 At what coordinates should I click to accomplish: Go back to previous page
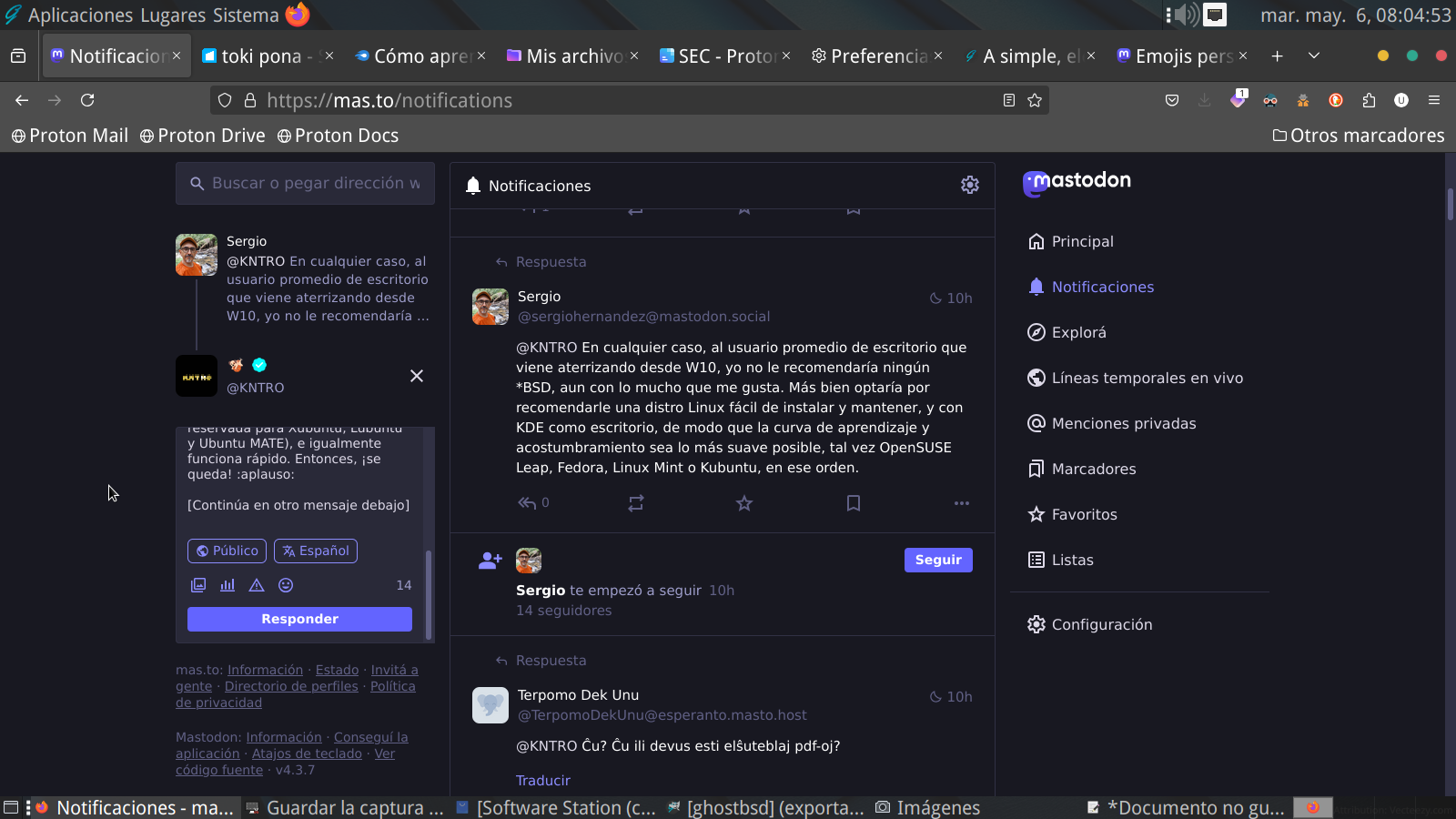(22, 100)
